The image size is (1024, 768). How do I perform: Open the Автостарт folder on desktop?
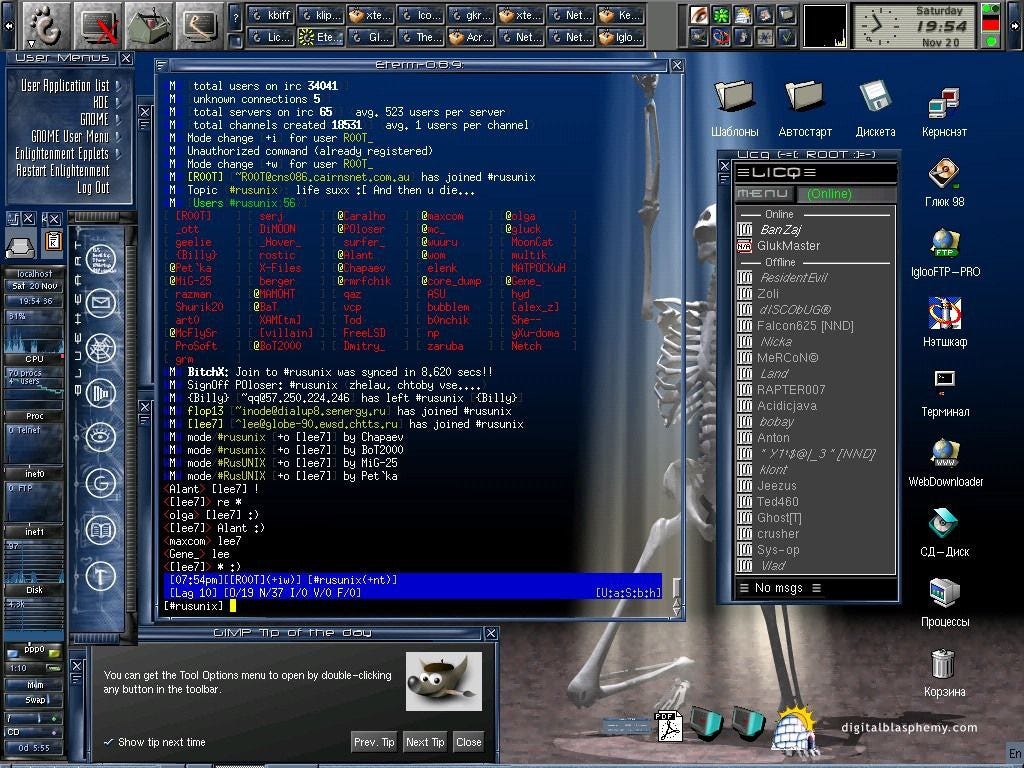pyautogui.click(x=805, y=108)
